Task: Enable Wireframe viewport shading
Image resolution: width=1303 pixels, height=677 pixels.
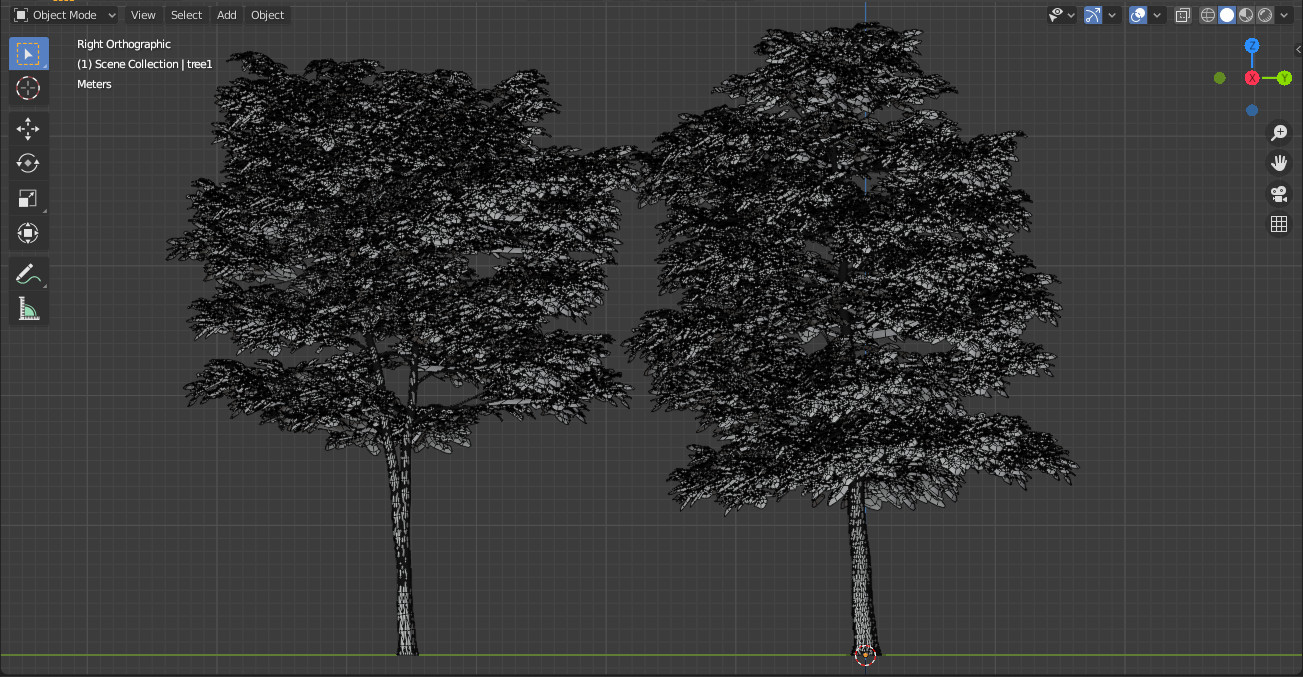Action: coord(1208,15)
